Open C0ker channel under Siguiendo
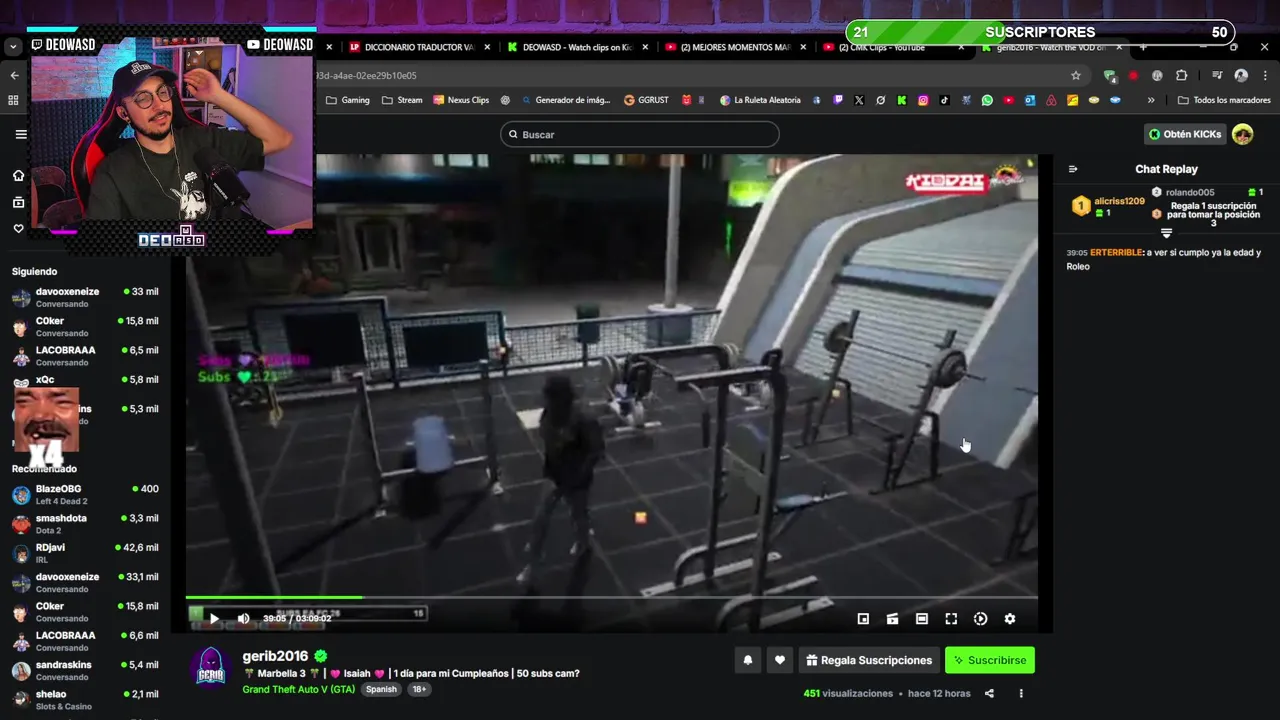 click(85, 327)
